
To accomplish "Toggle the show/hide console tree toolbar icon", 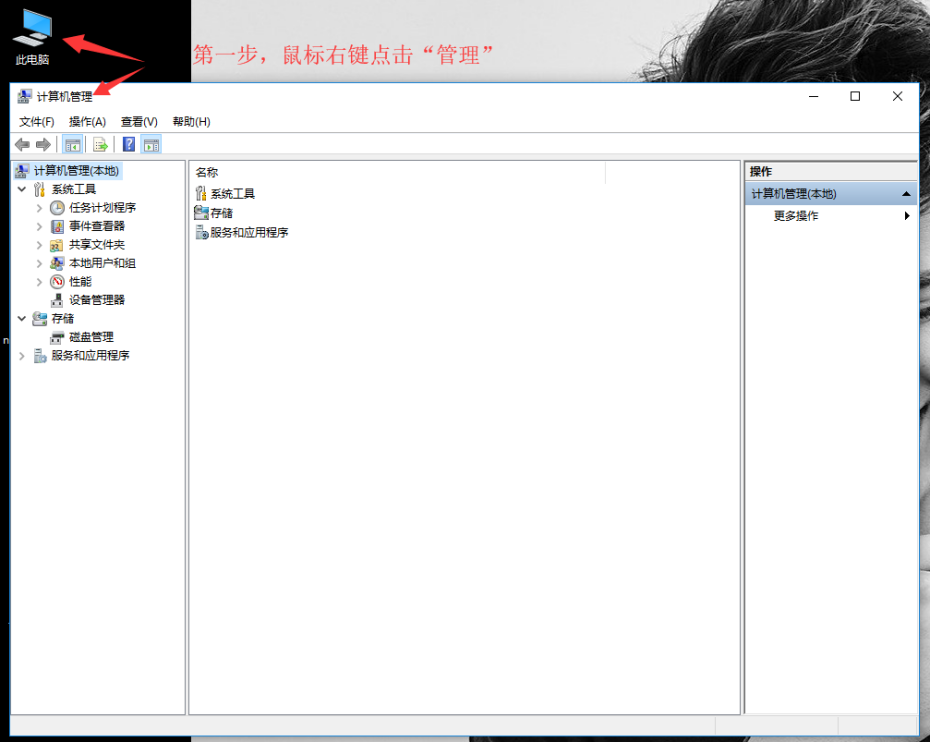I will (x=72, y=144).
